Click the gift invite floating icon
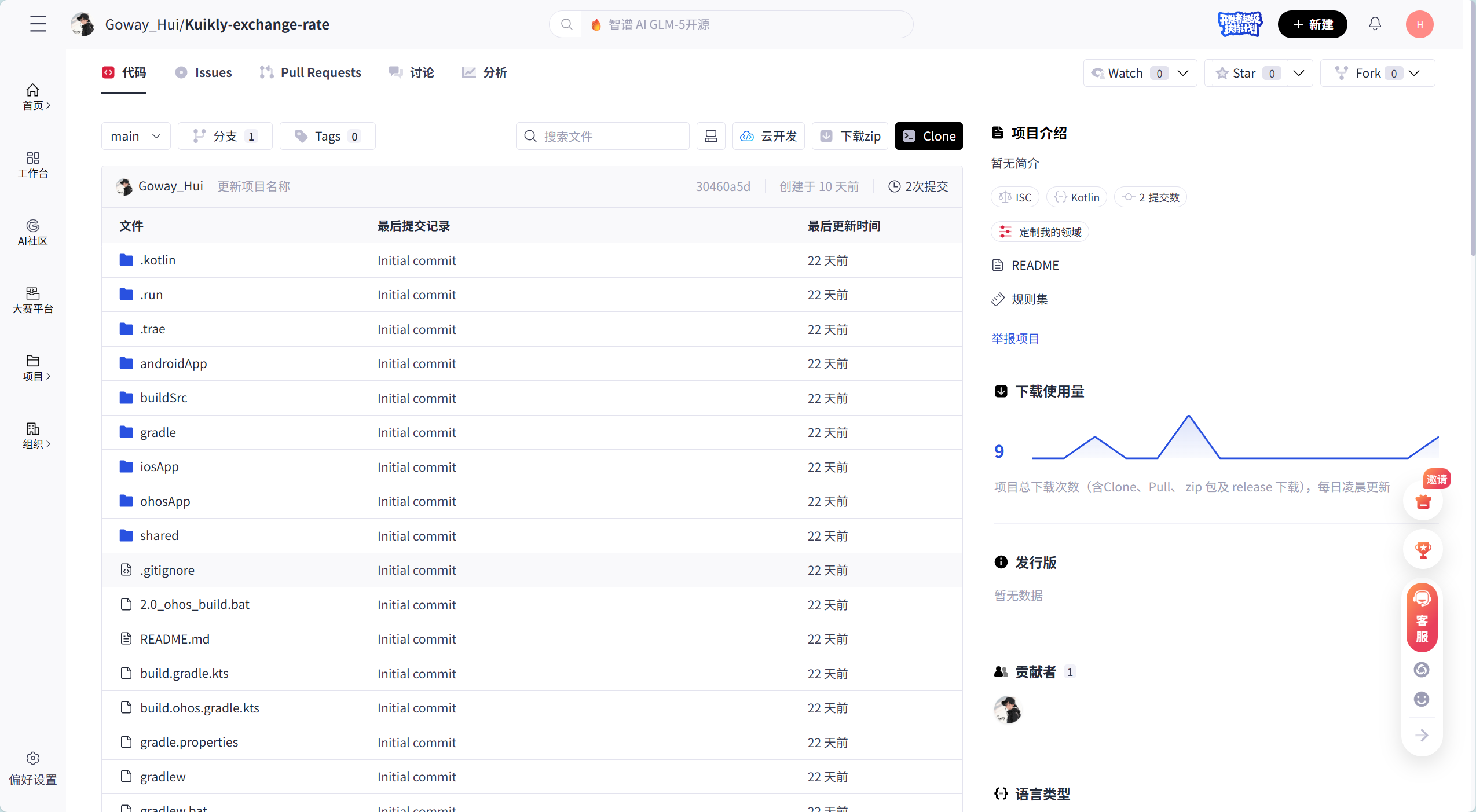The image size is (1476, 812). click(1423, 501)
